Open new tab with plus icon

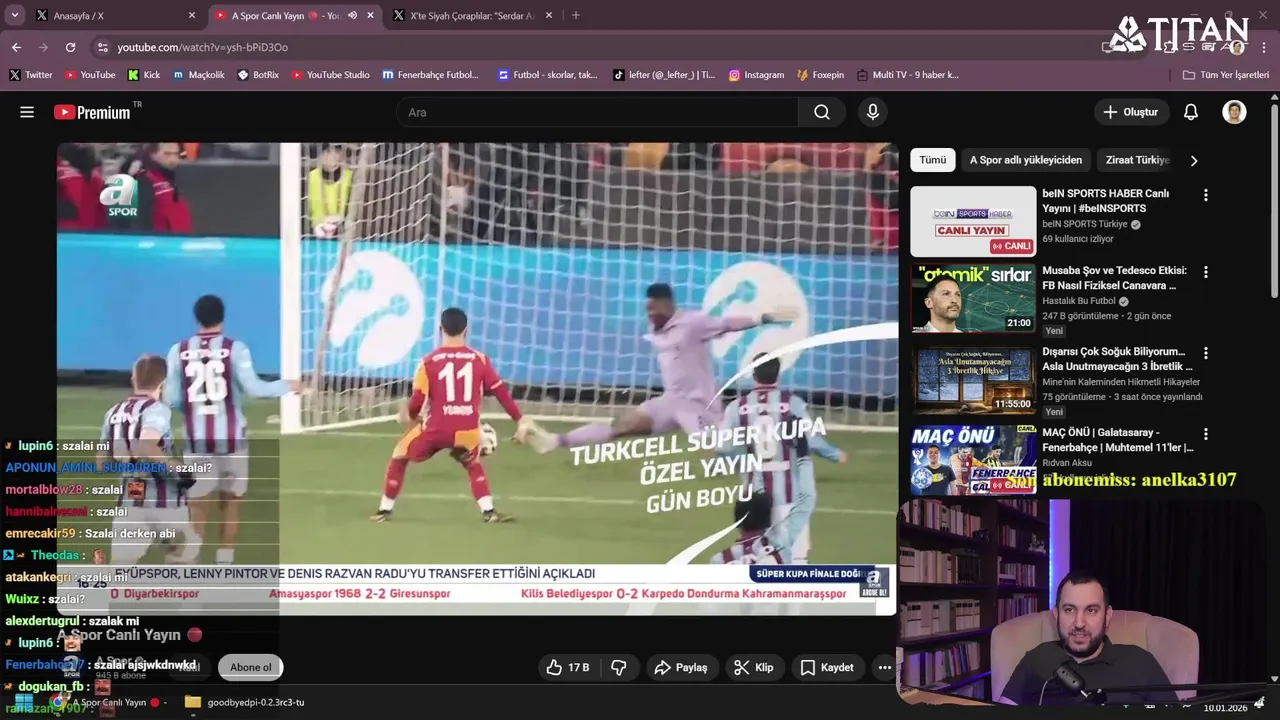(575, 15)
